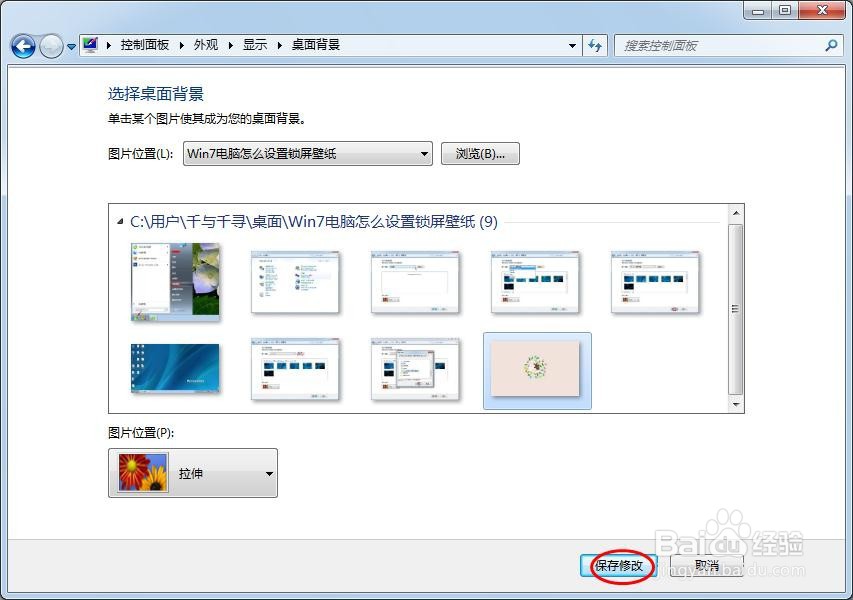
Task: Select the blue desktop screenshot thumbnail
Action: (x=174, y=369)
